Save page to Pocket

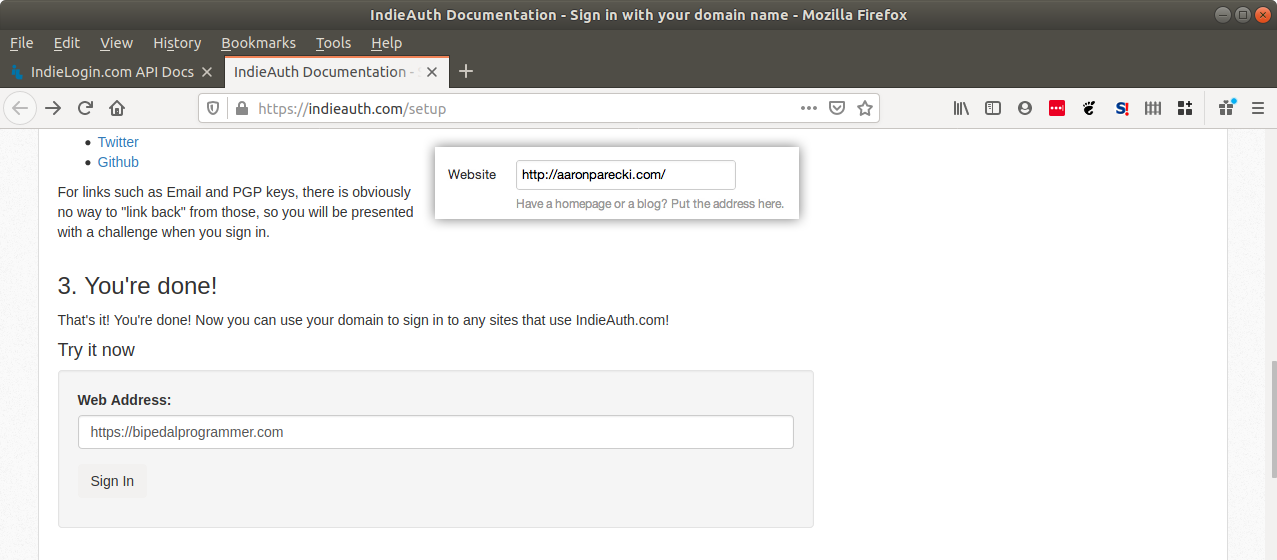pyautogui.click(x=838, y=108)
